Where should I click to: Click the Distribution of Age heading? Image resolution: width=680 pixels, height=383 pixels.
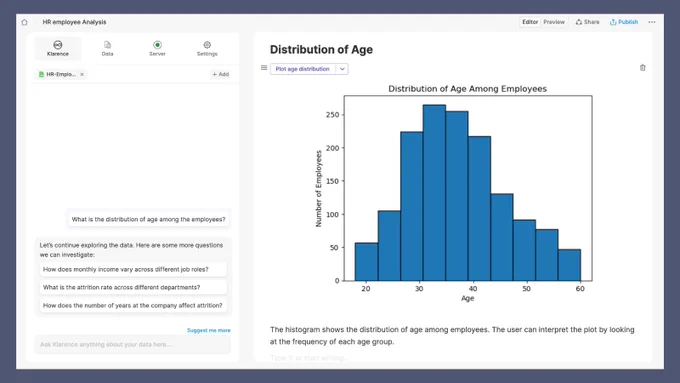coord(321,49)
